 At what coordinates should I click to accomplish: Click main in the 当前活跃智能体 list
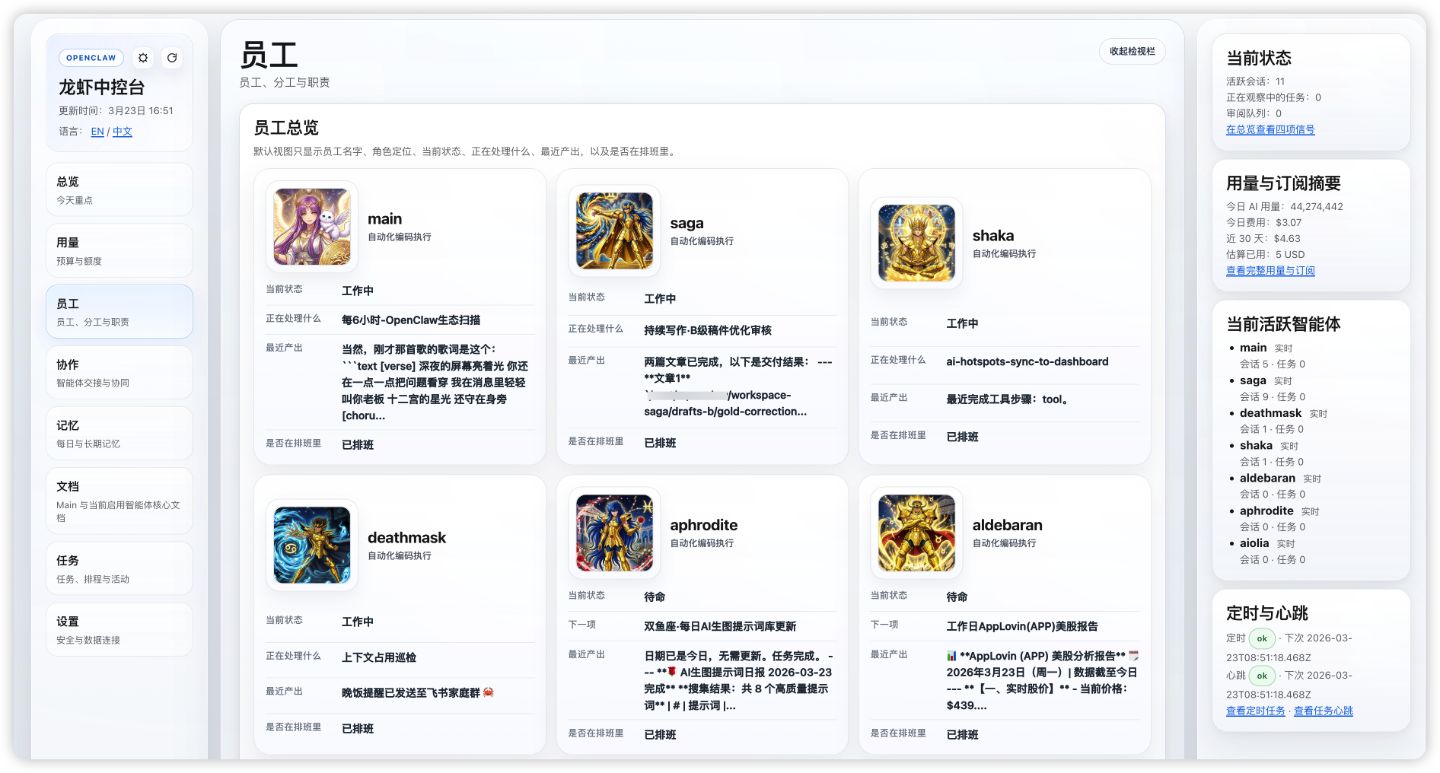click(1253, 348)
